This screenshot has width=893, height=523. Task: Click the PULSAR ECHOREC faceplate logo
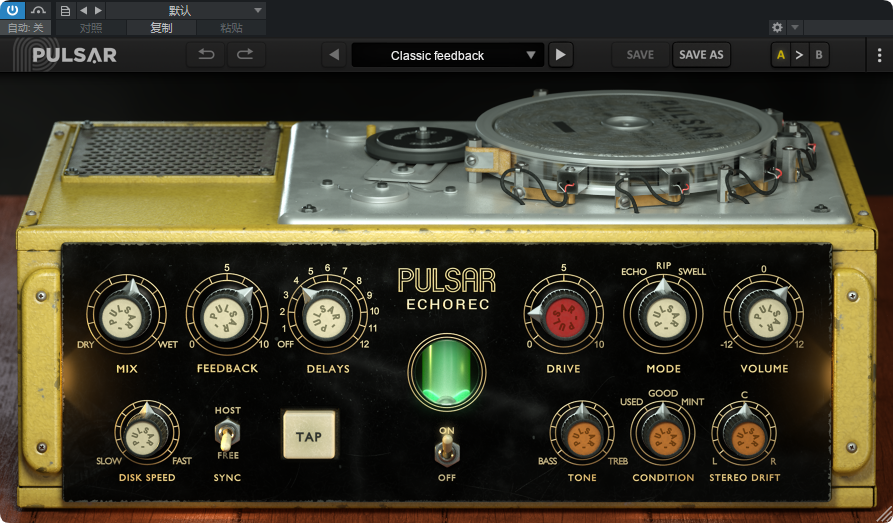pos(447,289)
